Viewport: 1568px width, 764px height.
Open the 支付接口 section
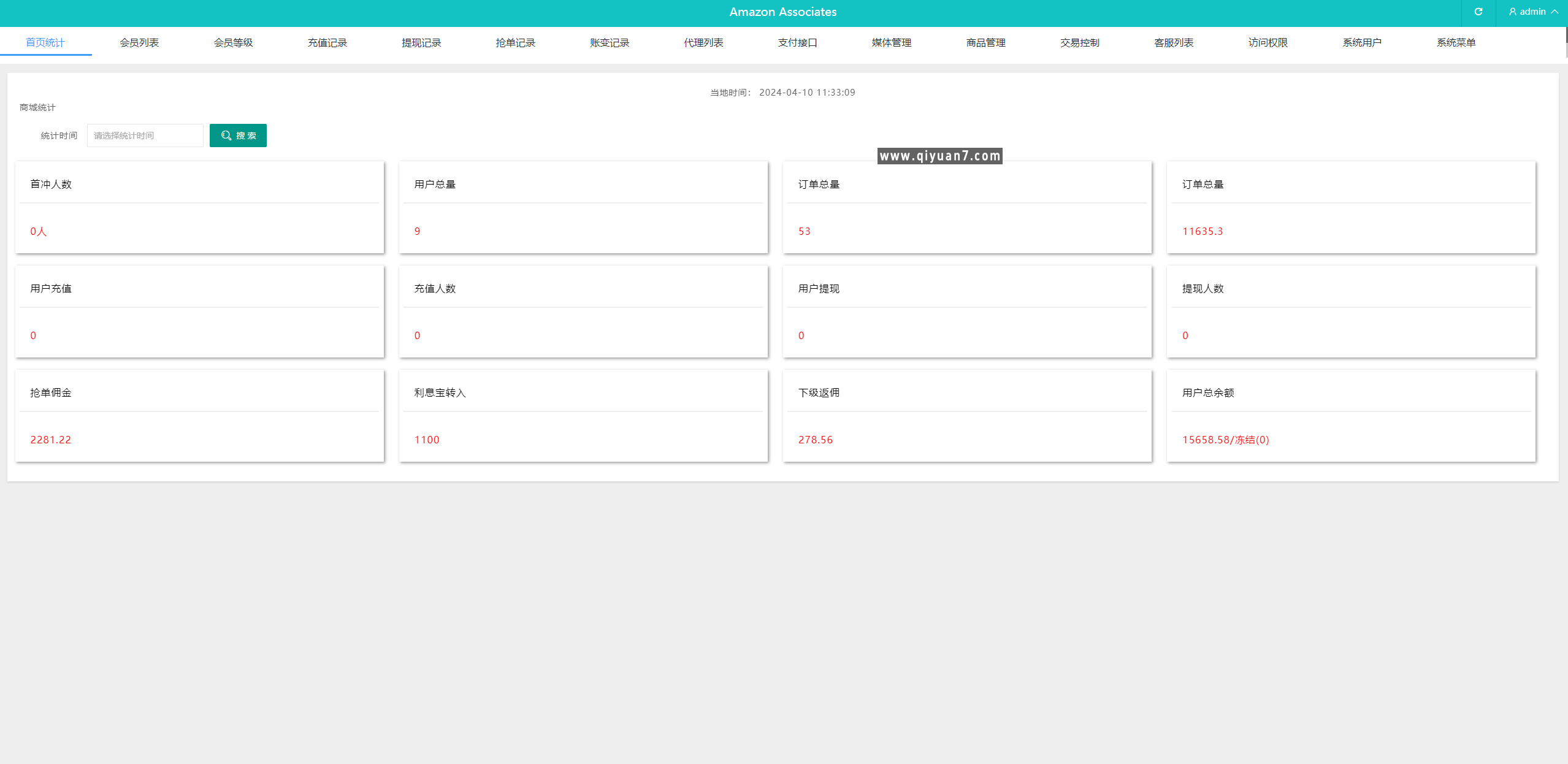click(x=797, y=42)
